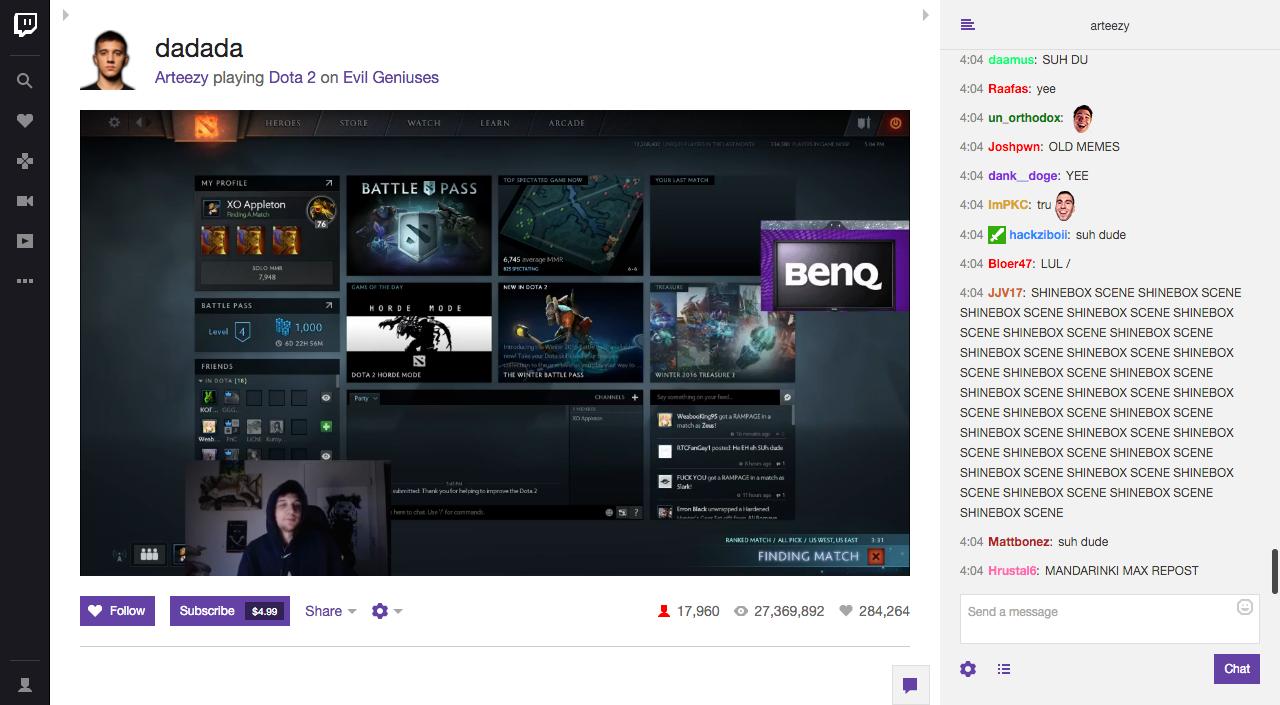Screen dimensions: 1280x705
Task: Open user profile icon at sidebar bottom
Action: (x=25, y=685)
